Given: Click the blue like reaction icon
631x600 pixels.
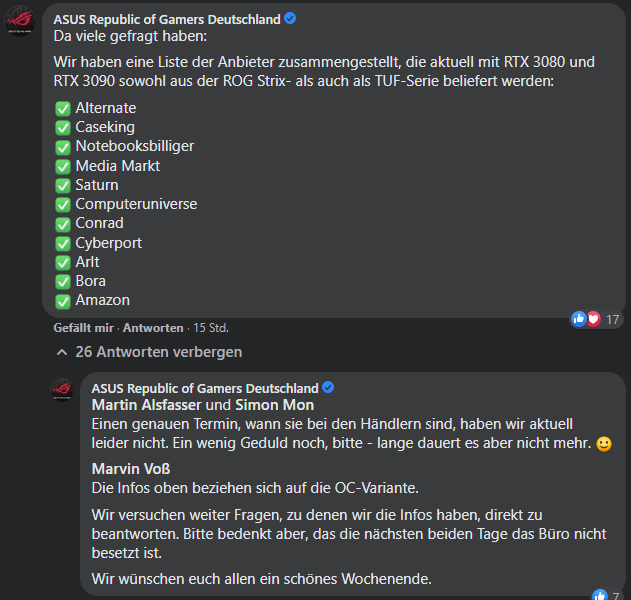Looking at the screenshot, I should point(579,319).
